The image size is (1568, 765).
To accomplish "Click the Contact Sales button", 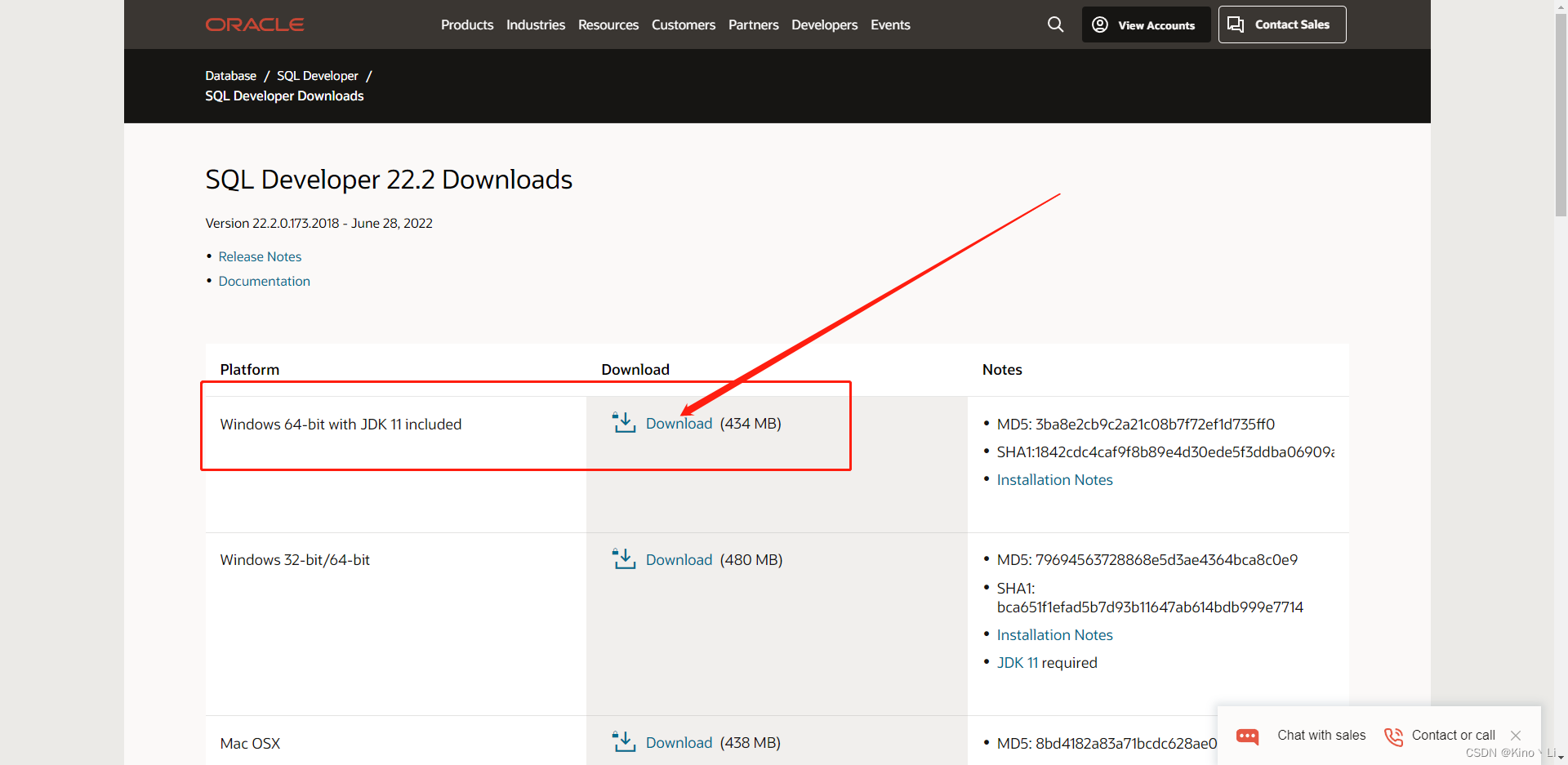I will point(1282,24).
